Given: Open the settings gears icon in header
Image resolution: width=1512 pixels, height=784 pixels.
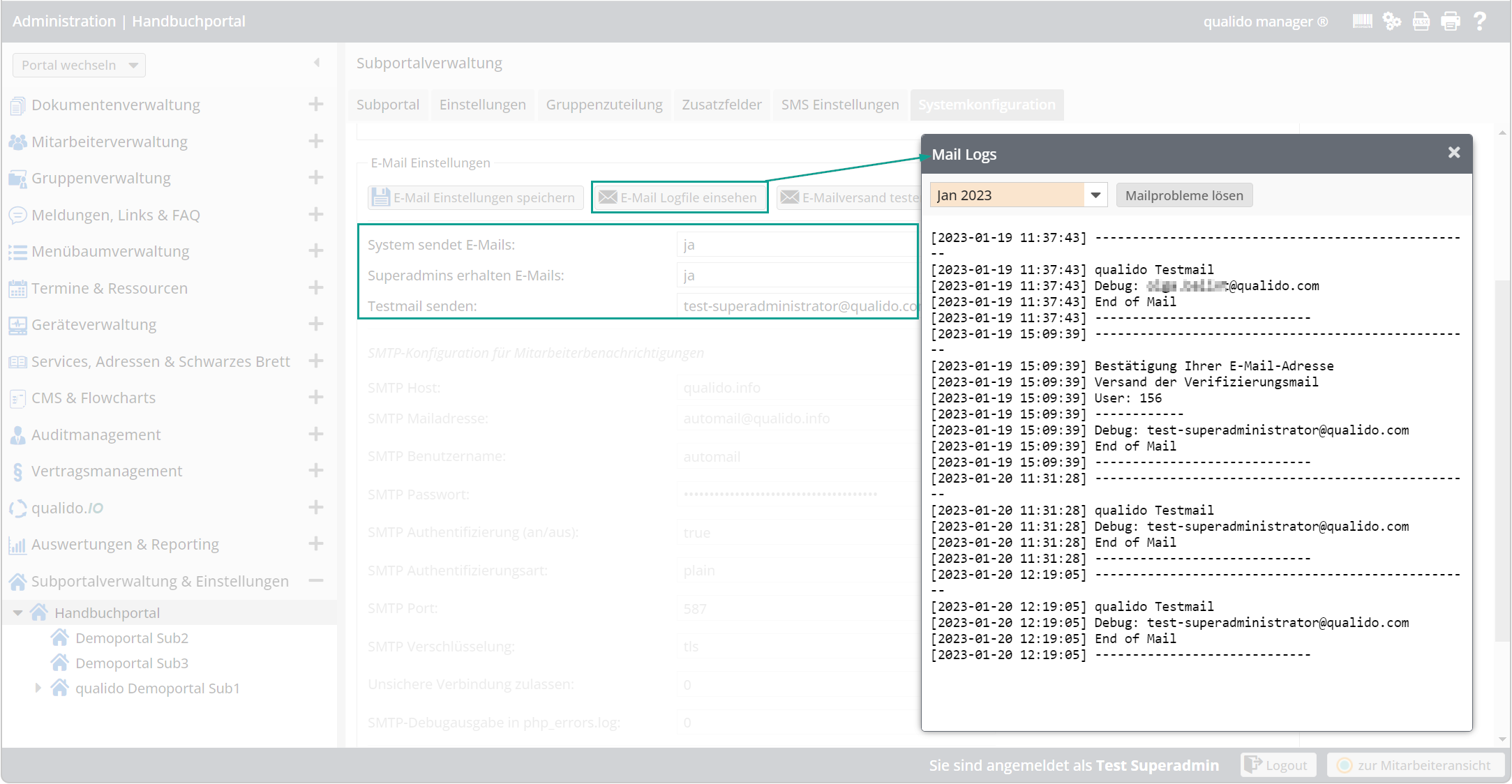Looking at the screenshot, I should tap(1392, 22).
